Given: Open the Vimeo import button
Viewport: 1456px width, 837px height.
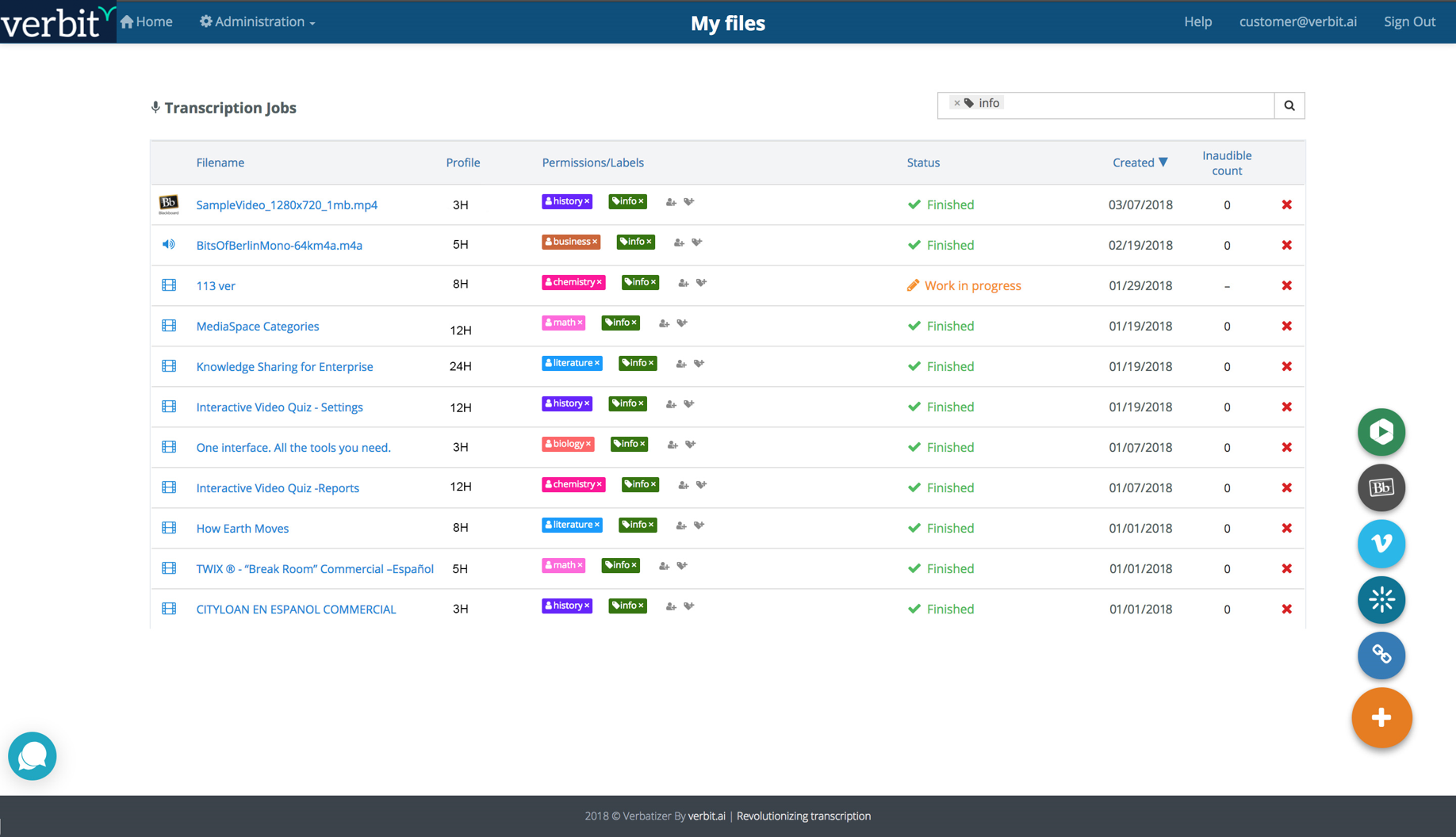Looking at the screenshot, I should (x=1381, y=544).
